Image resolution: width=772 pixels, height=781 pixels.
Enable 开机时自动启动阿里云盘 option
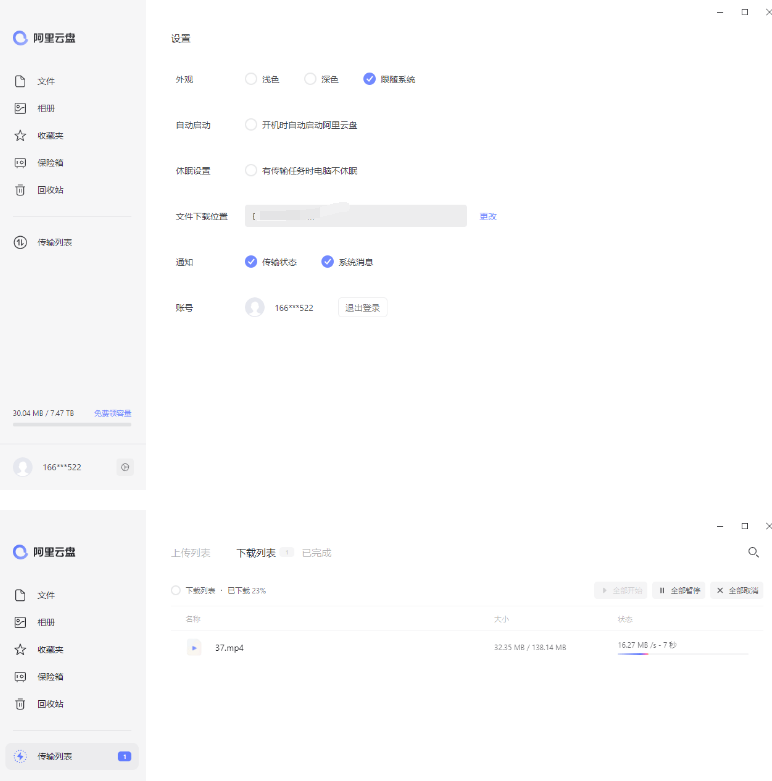(x=251, y=125)
